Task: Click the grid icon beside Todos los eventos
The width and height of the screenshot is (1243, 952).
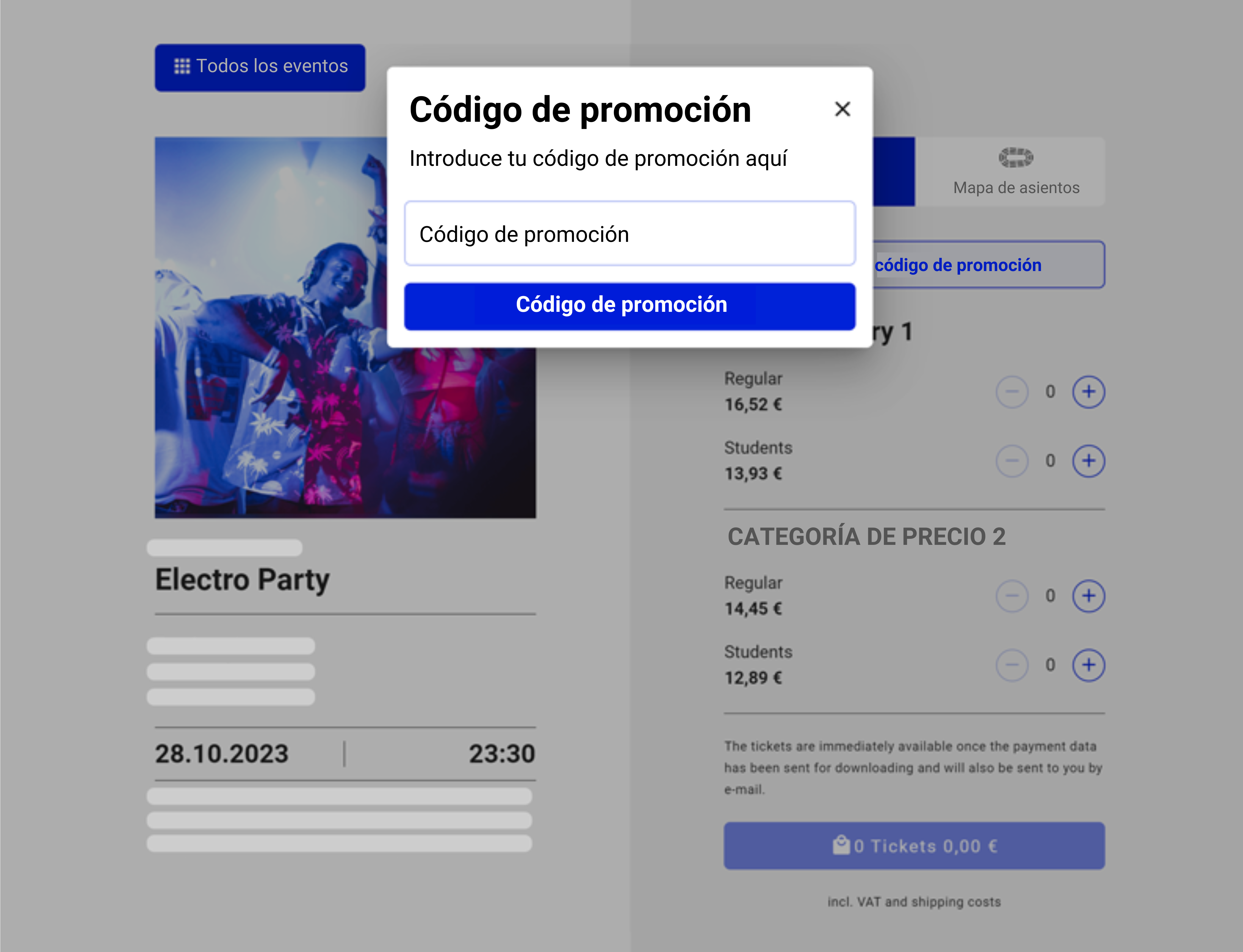Action: (182, 66)
